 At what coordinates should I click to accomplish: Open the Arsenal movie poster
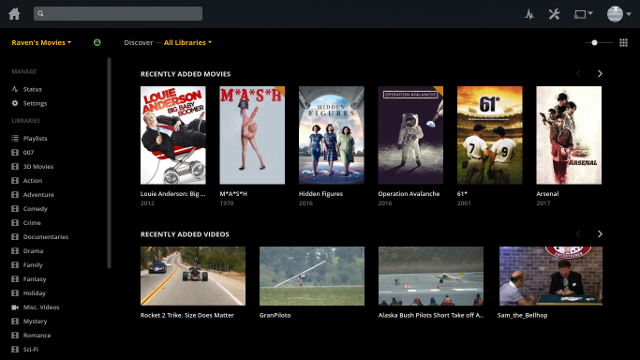click(569, 135)
